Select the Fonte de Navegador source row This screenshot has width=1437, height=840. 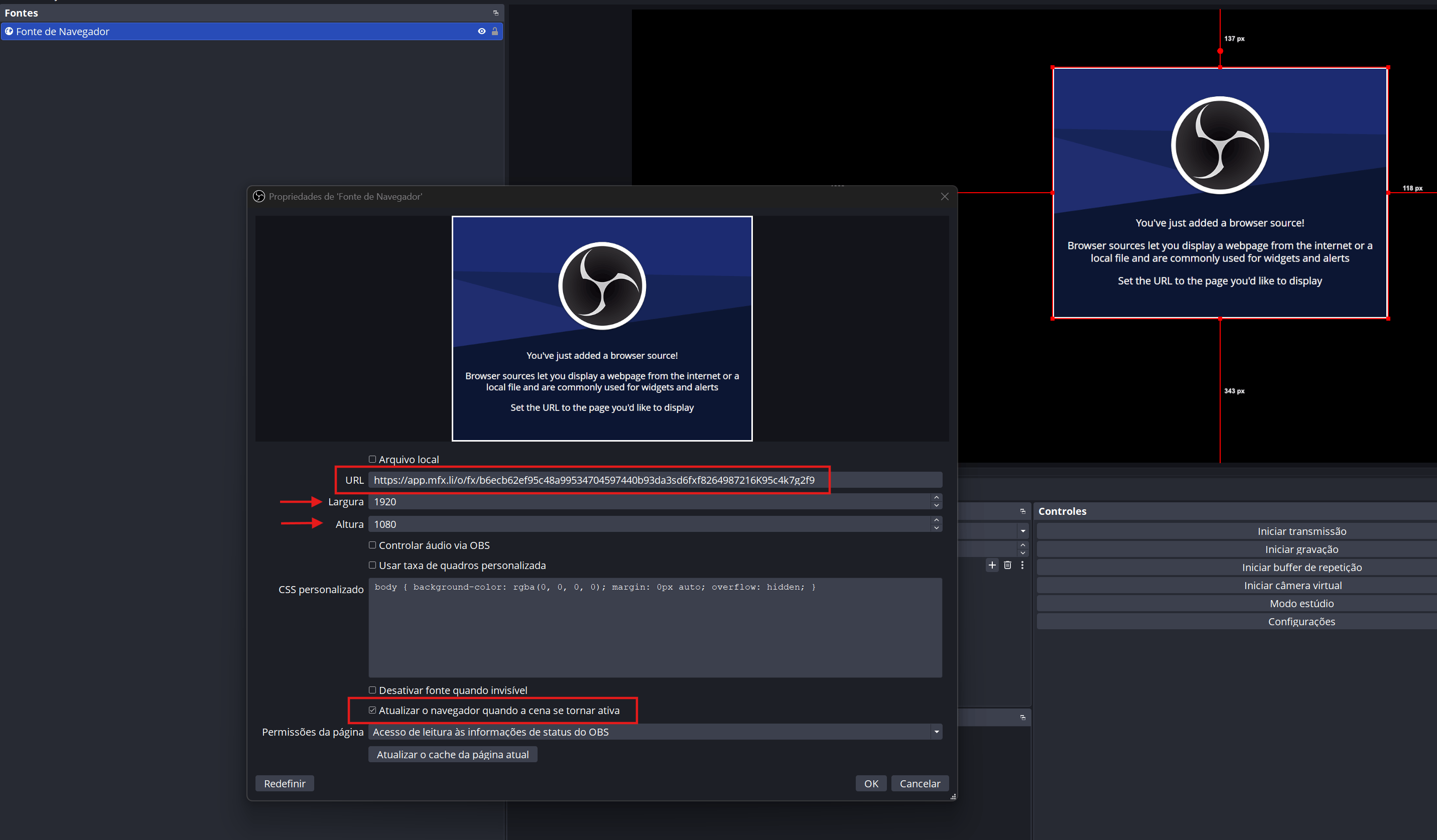click(x=251, y=32)
